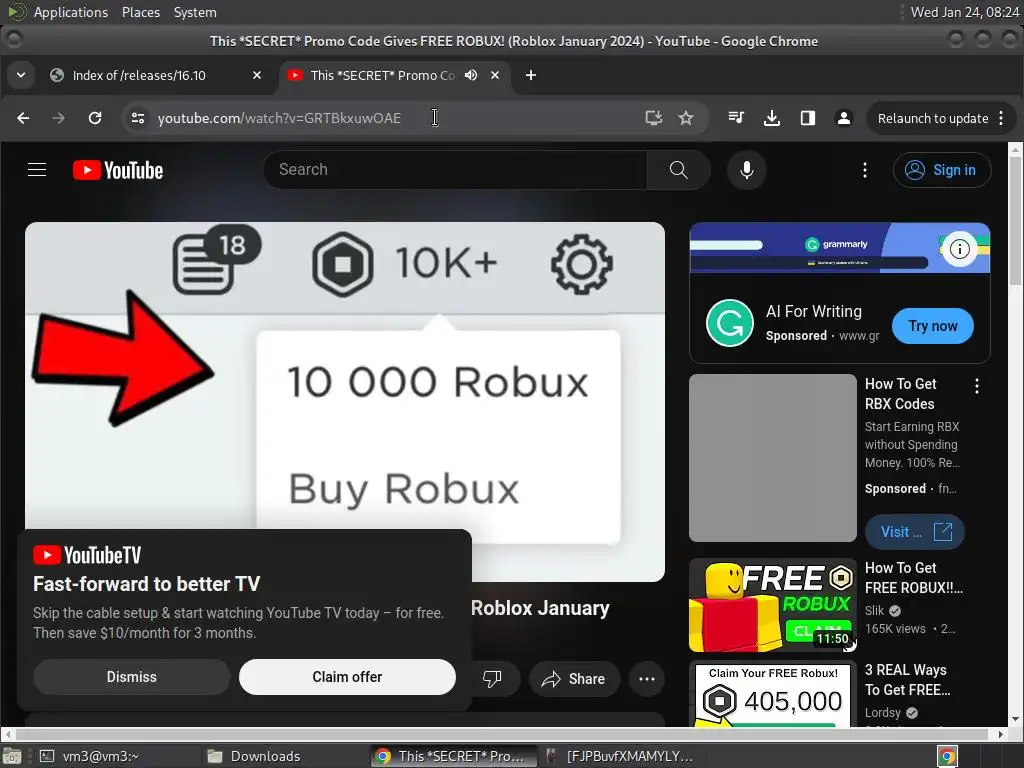Open Chrome downloads icon

tap(772, 118)
